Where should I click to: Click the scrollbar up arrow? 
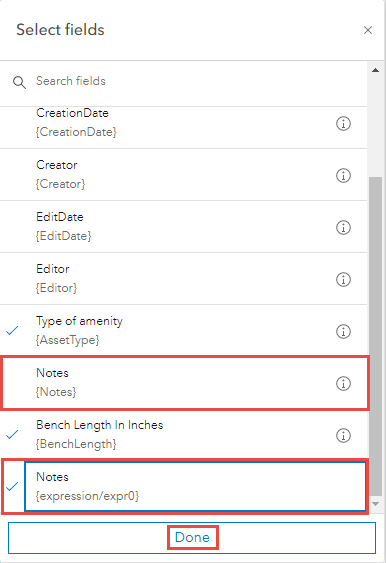point(376,70)
